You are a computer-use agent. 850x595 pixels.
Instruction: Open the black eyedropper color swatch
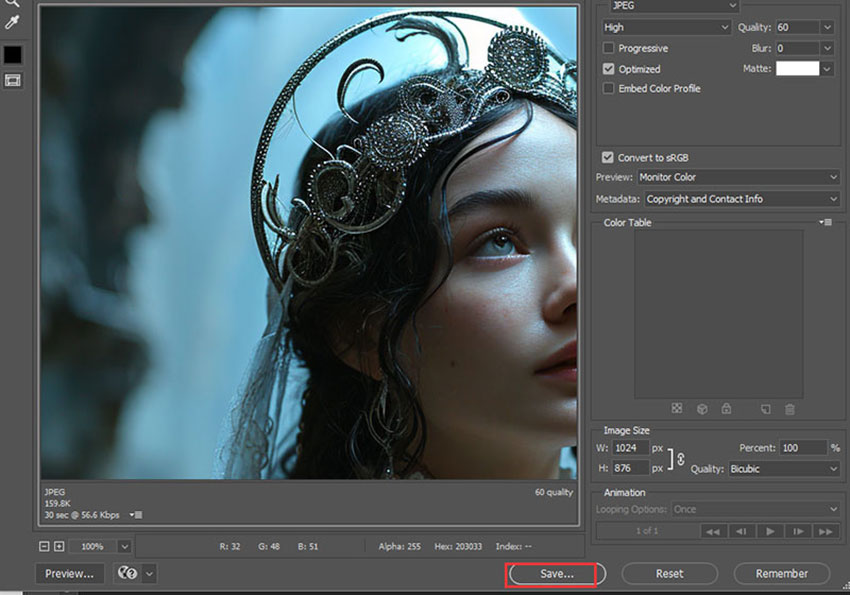pyautogui.click(x=12, y=55)
